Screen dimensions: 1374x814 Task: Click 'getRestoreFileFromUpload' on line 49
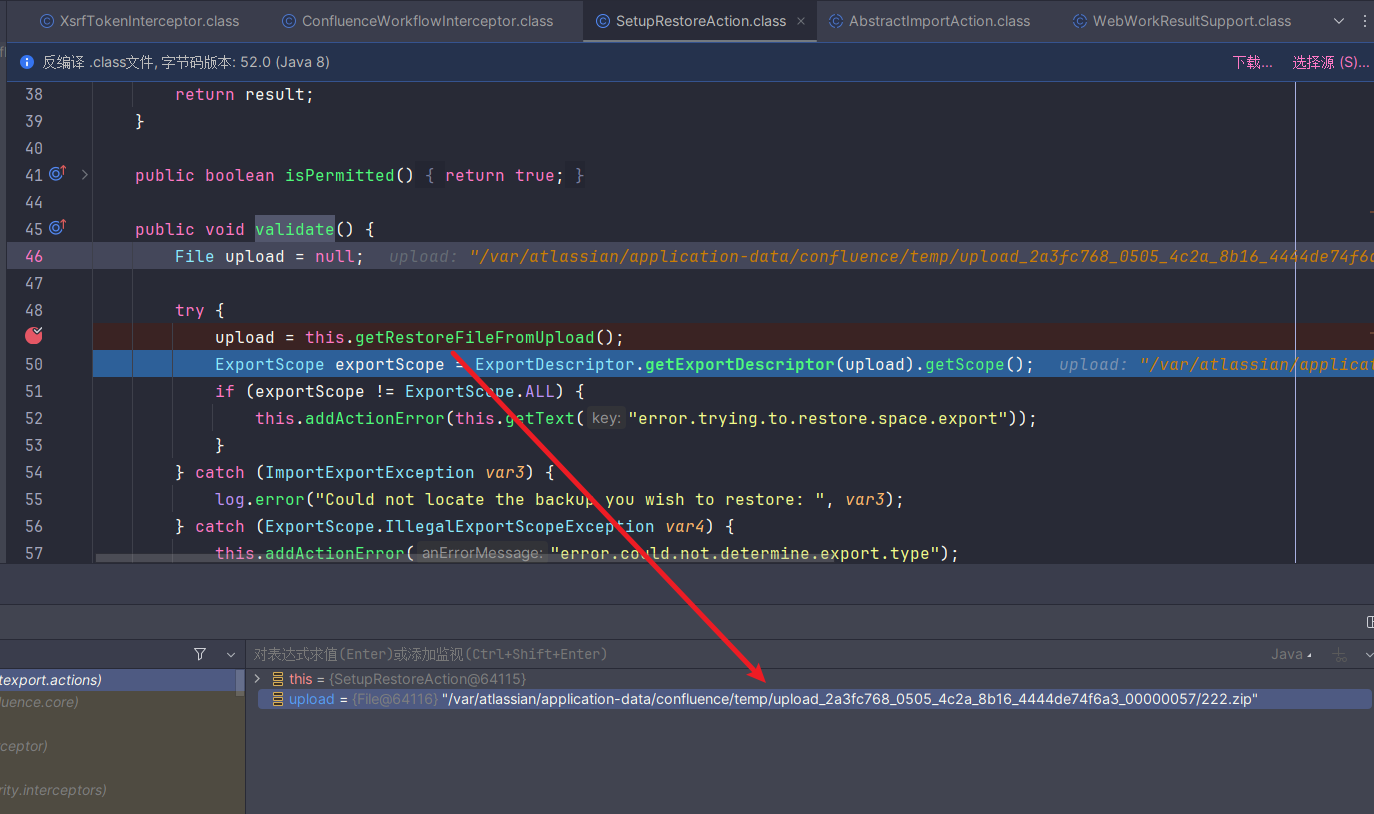click(475, 337)
